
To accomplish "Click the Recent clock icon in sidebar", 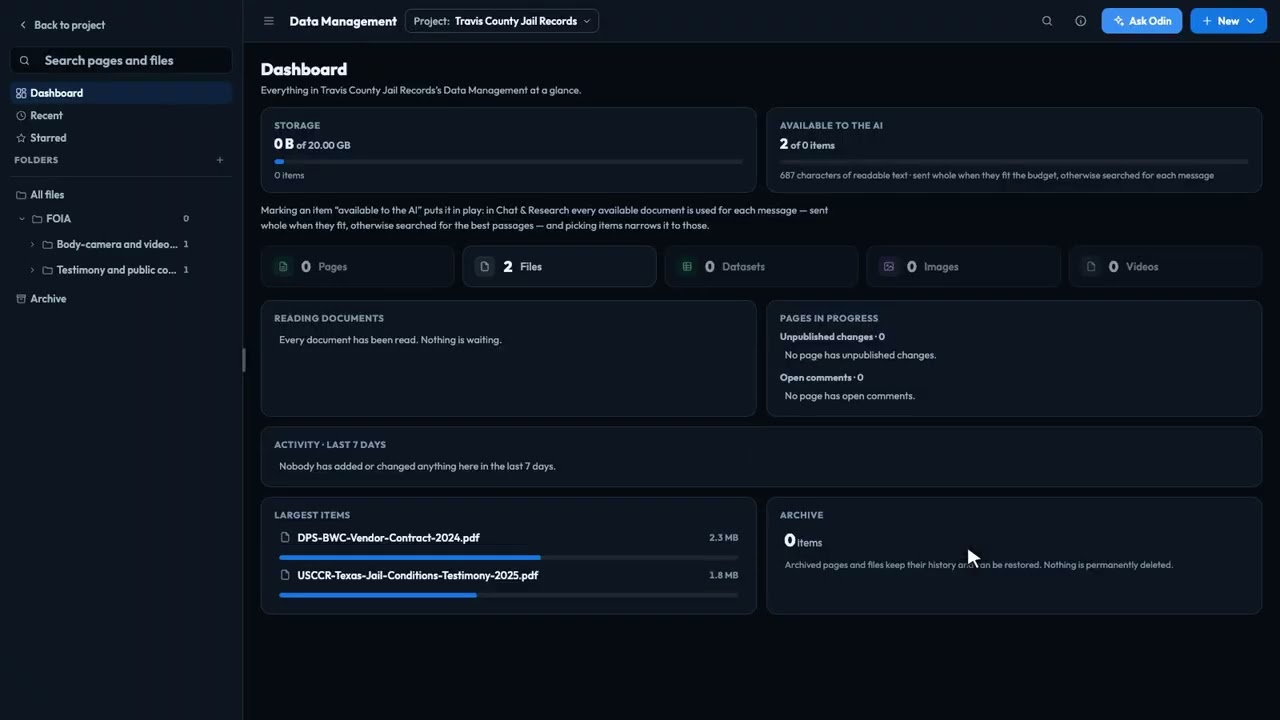I will [21, 116].
